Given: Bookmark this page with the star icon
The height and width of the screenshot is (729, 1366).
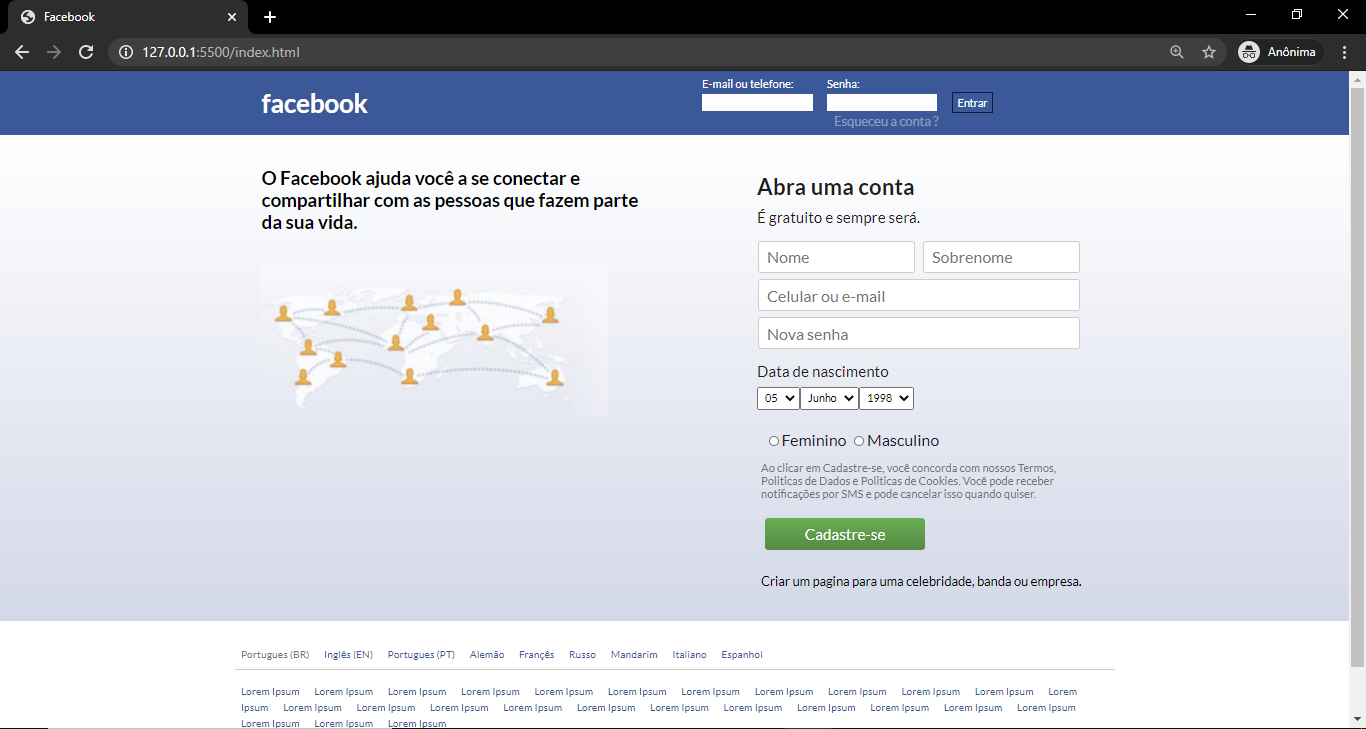Looking at the screenshot, I should (1209, 51).
